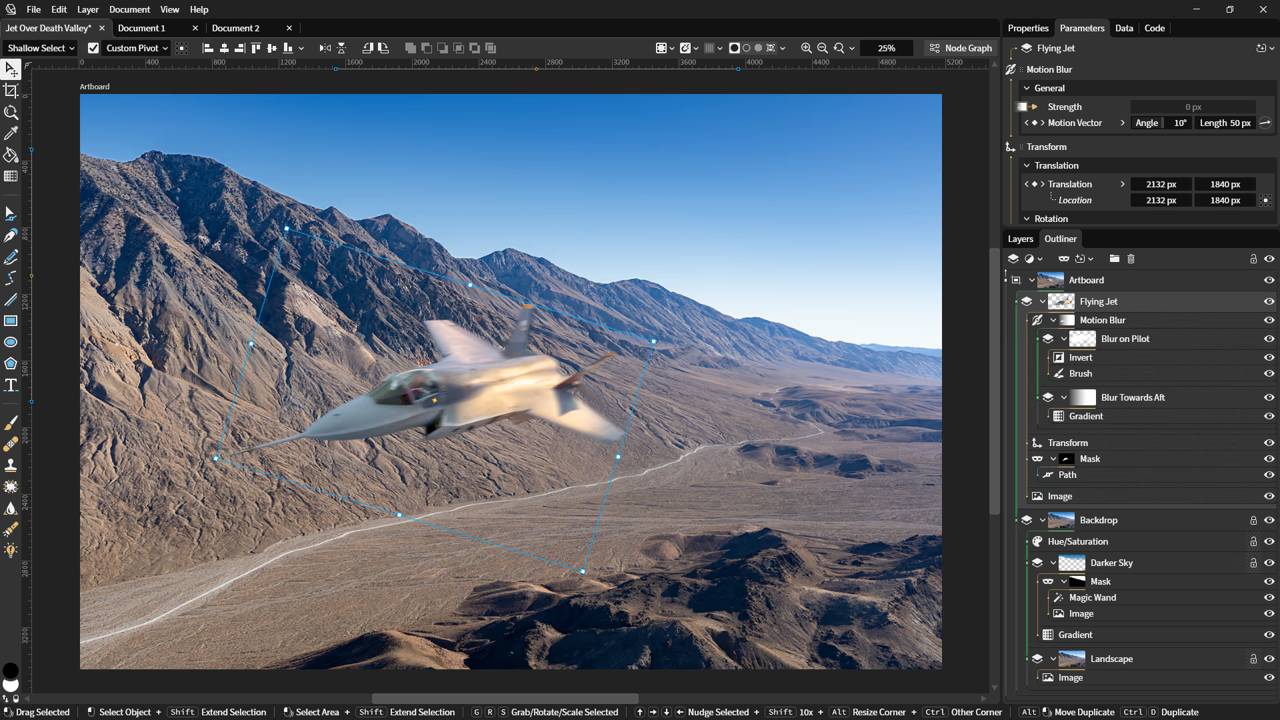
Task: Switch to the Layers tab
Action: tap(1020, 239)
